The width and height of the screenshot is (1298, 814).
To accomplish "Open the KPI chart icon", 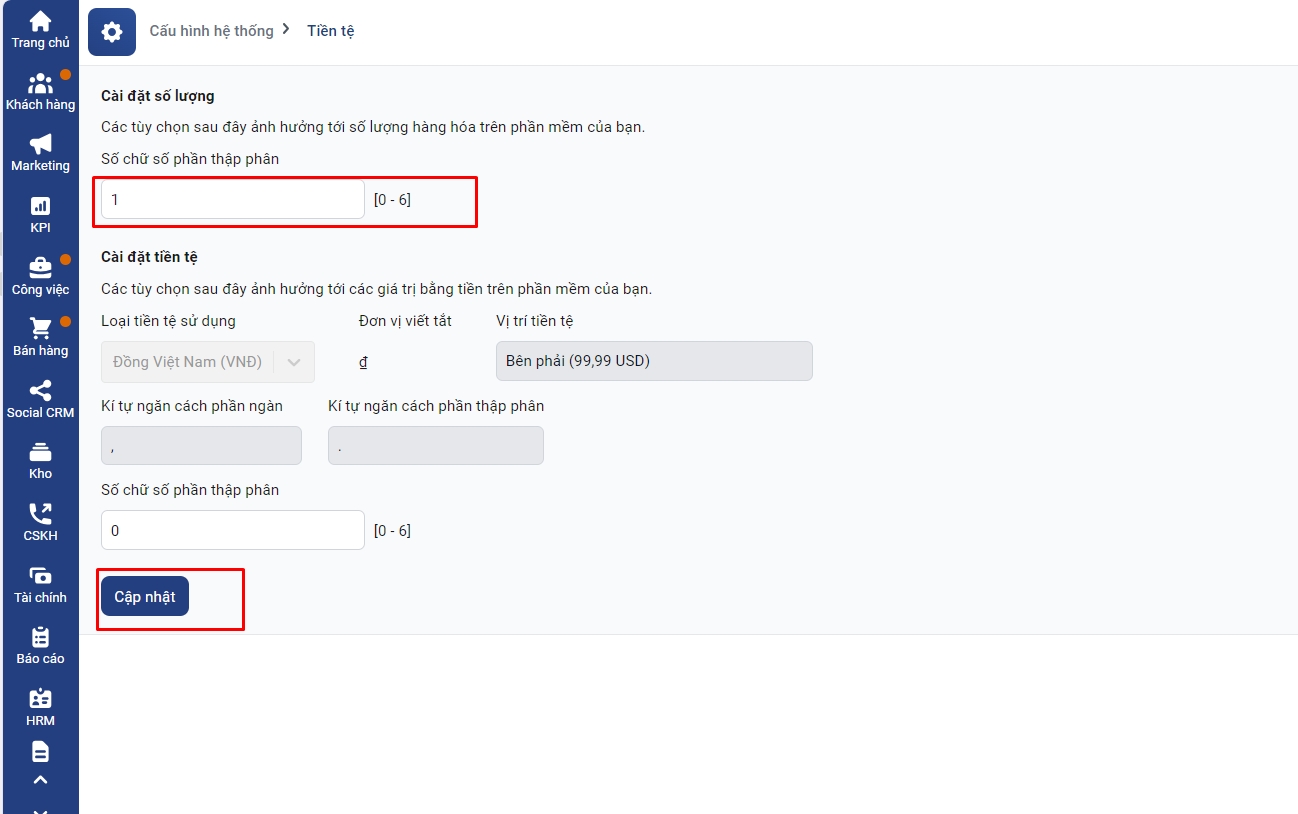I will click(40, 207).
